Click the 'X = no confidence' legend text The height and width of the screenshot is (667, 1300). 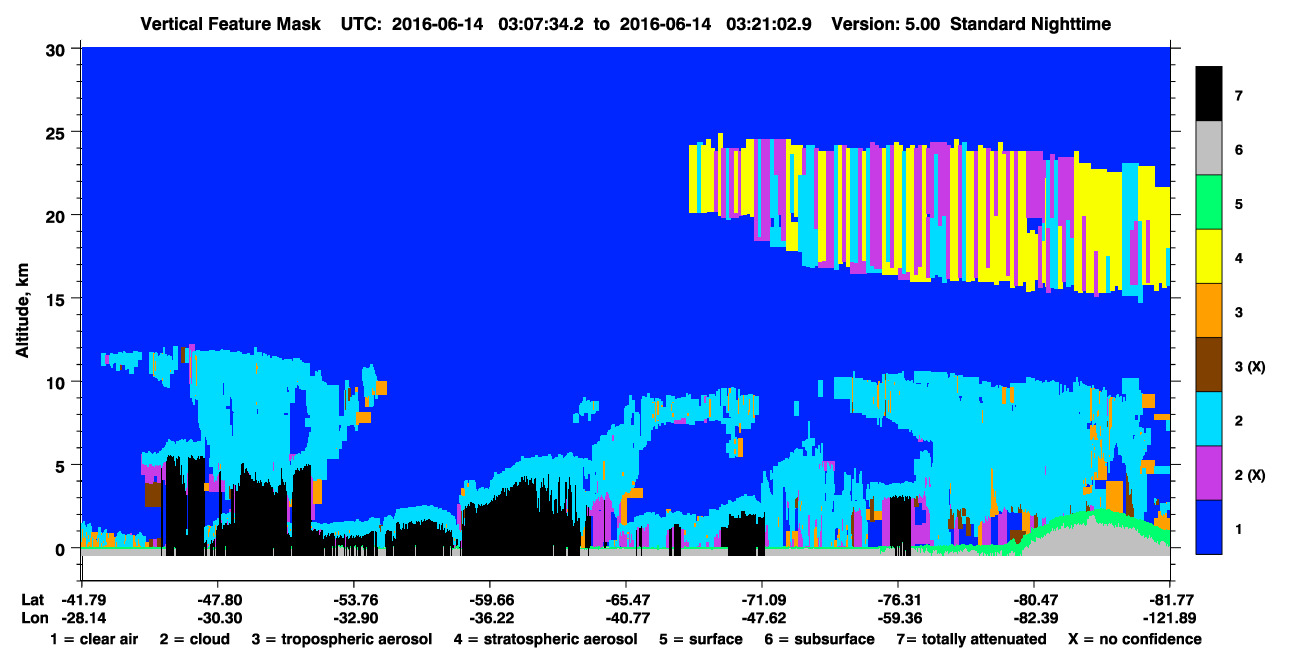point(1135,639)
